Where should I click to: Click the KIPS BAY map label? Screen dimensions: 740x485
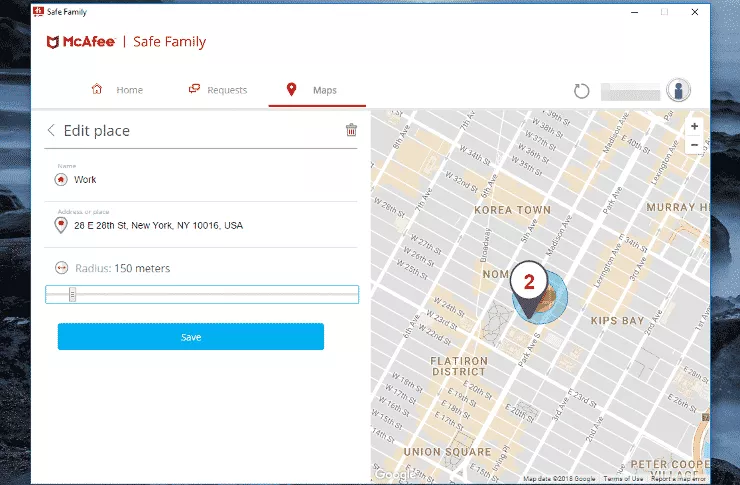coord(617,321)
